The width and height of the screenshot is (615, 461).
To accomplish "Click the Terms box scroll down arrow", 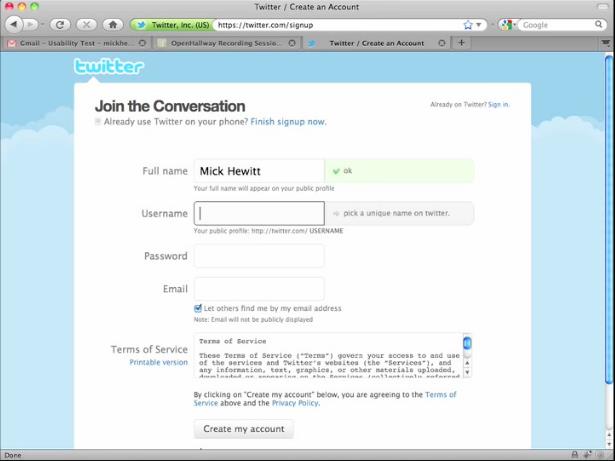I will (x=467, y=372).
